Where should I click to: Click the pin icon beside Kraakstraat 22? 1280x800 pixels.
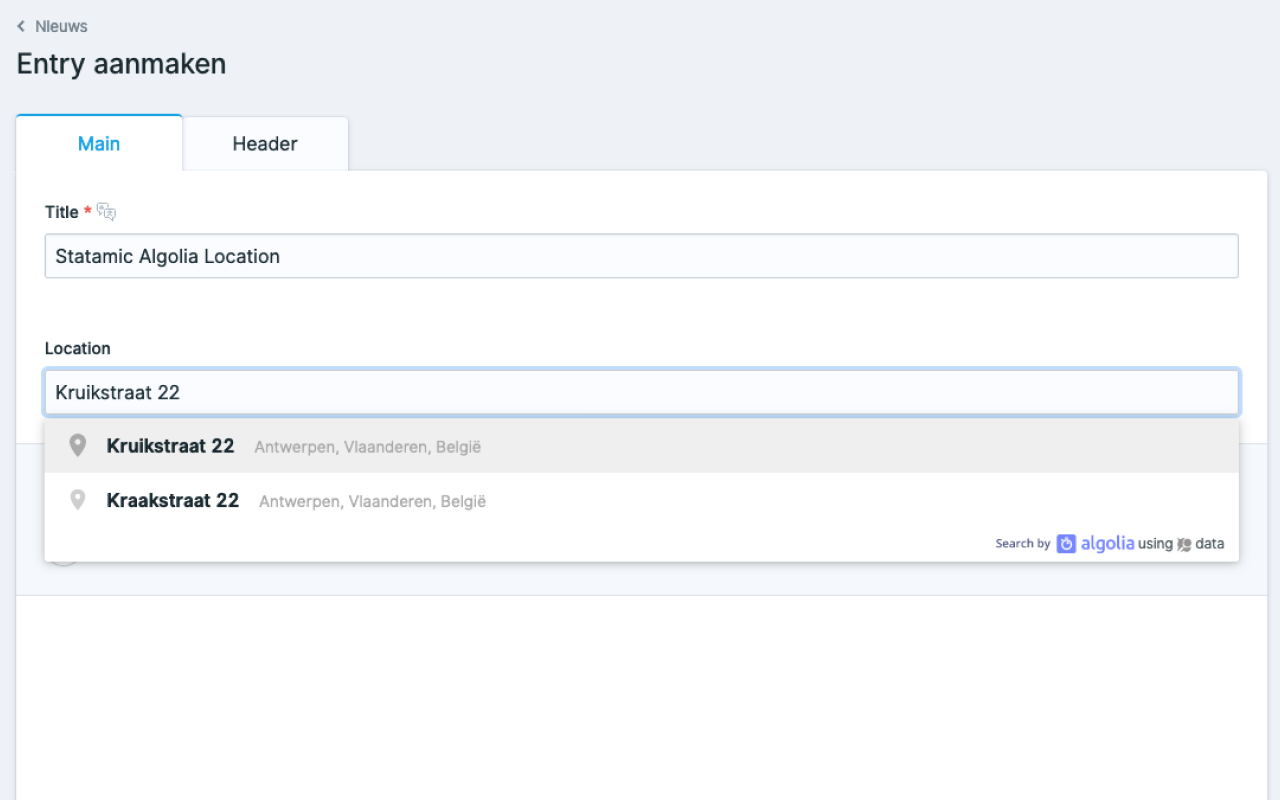[77, 499]
